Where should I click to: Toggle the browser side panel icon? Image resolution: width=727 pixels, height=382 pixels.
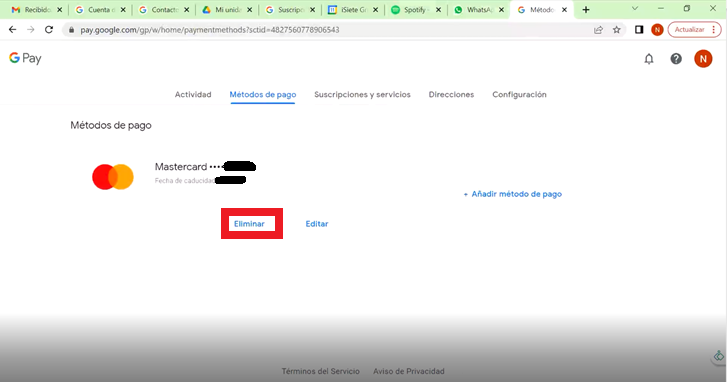(x=639, y=30)
